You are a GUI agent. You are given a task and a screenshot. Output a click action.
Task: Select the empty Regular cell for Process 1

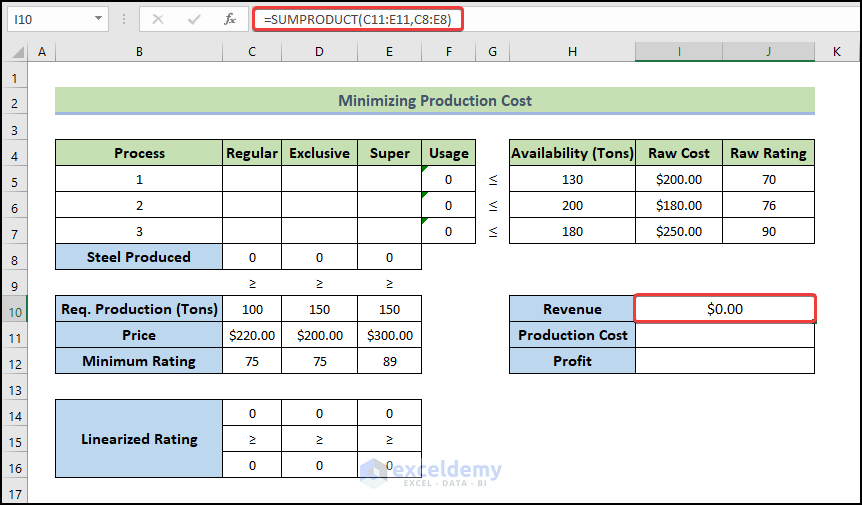(252, 179)
